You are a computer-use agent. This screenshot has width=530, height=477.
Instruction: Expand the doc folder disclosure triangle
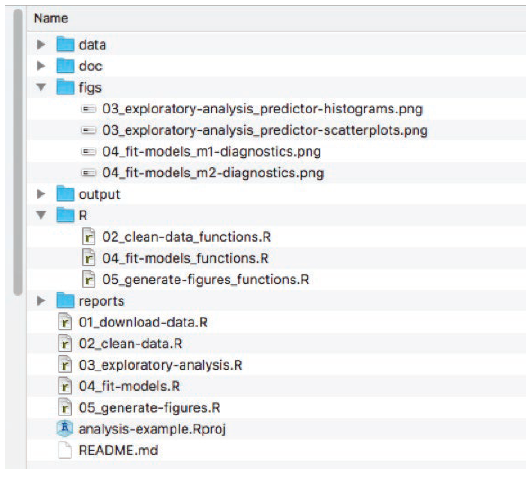coord(41,66)
